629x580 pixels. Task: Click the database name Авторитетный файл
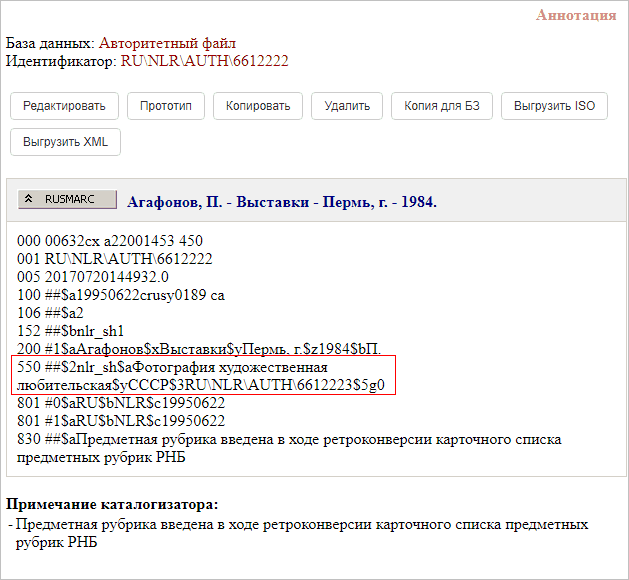coord(167,44)
